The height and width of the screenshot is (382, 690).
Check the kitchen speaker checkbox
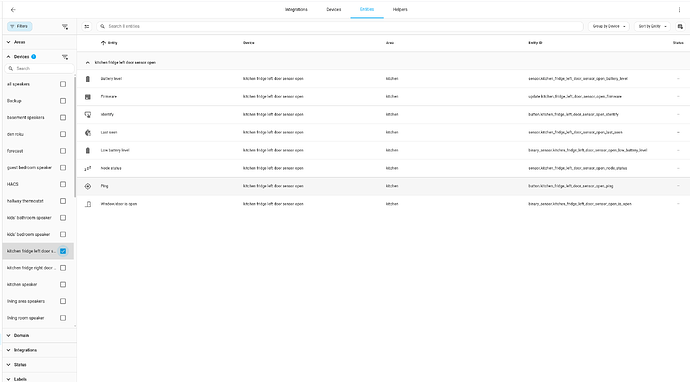coord(63,285)
